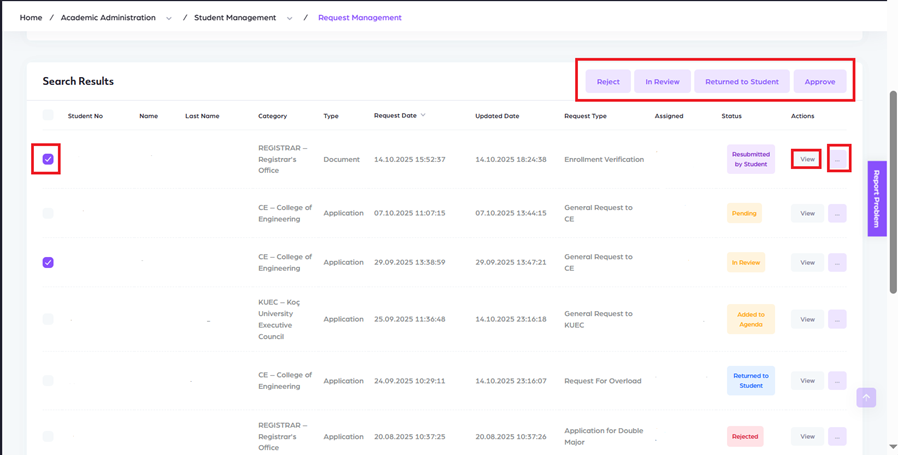Go to Home in the breadcrumb

click(31, 18)
